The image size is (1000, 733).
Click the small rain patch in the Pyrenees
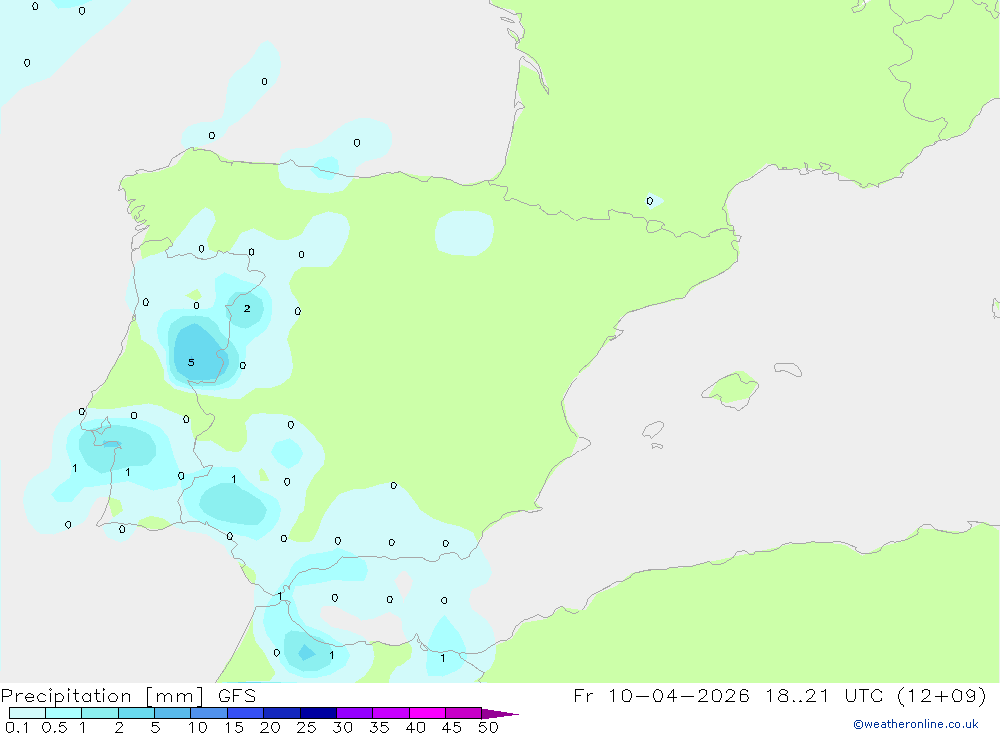(652, 201)
